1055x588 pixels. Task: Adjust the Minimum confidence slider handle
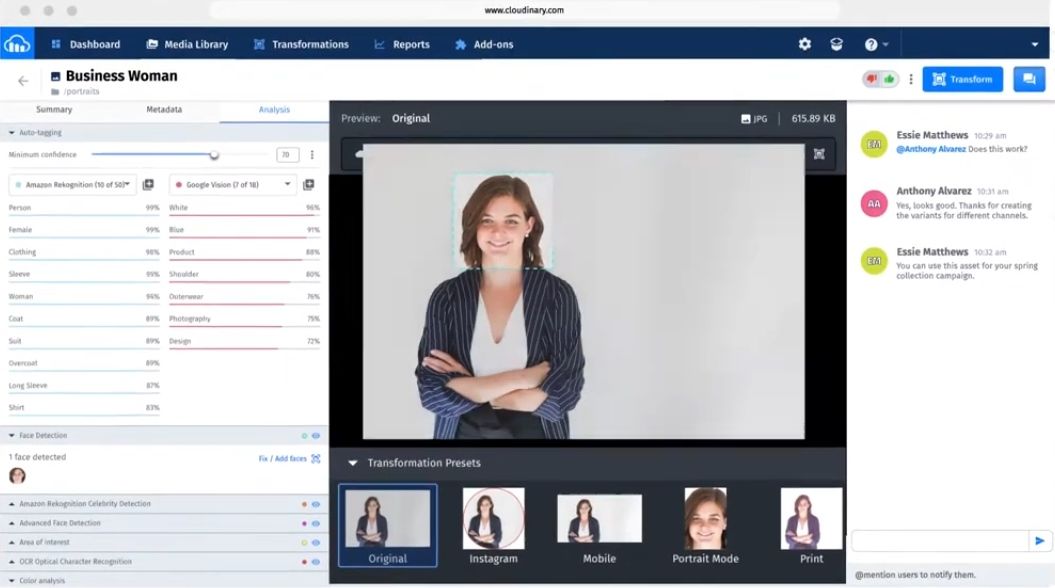tap(214, 155)
